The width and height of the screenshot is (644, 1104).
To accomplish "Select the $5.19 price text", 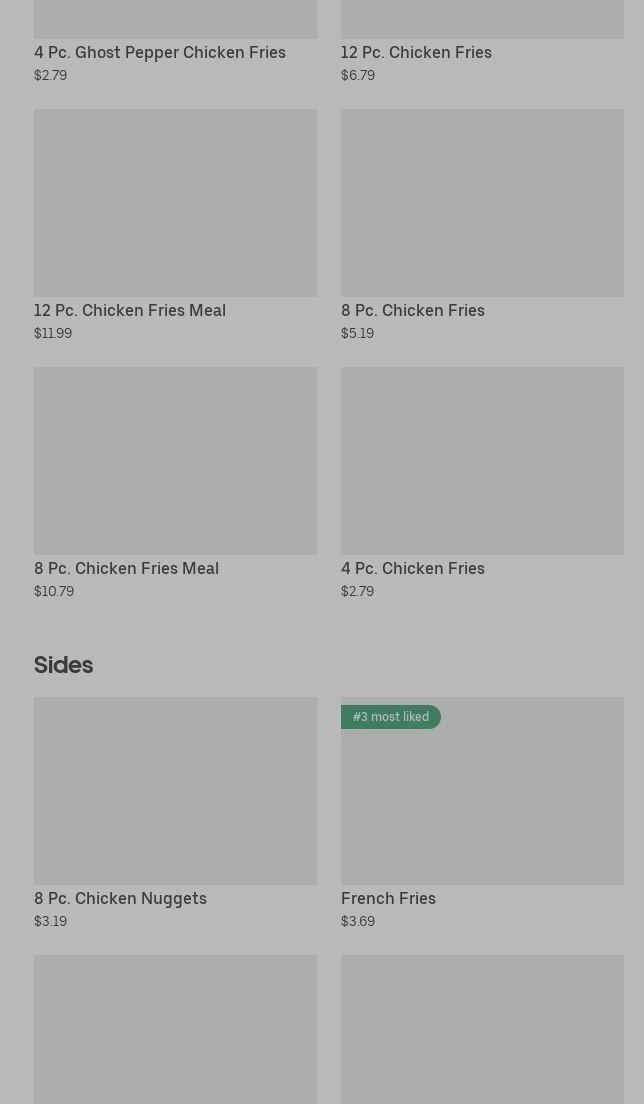I will pos(357,333).
